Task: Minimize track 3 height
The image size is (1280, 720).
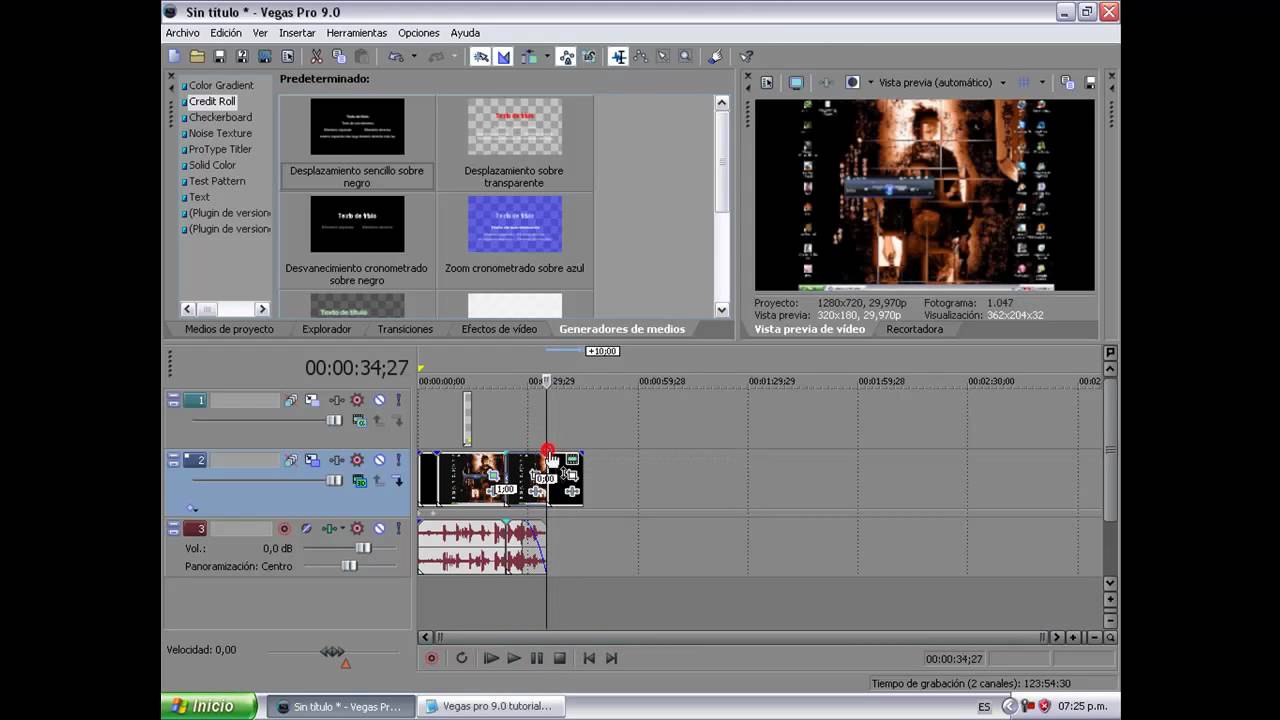Action: tap(174, 525)
